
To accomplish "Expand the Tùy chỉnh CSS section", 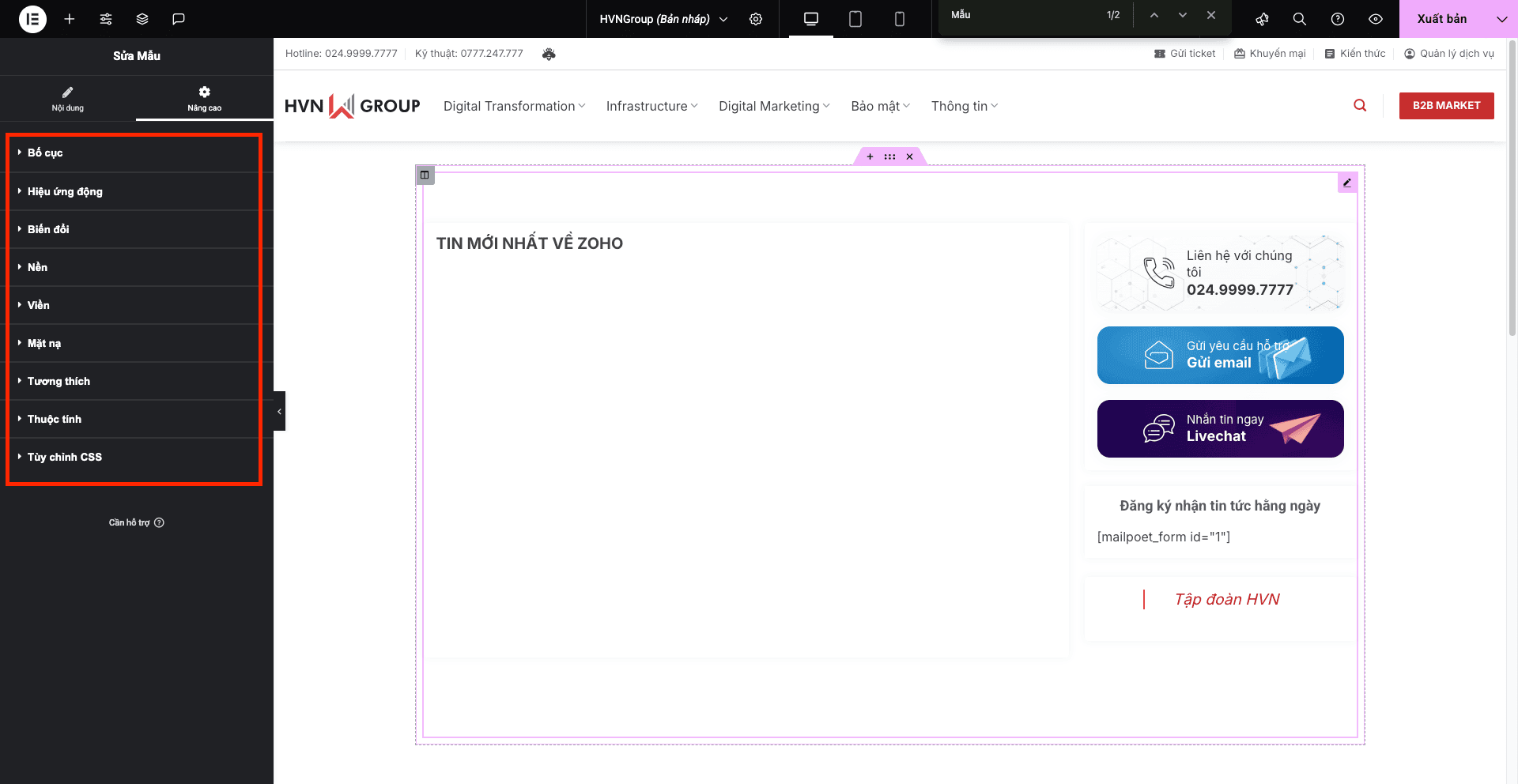I will pyautogui.click(x=64, y=457).
